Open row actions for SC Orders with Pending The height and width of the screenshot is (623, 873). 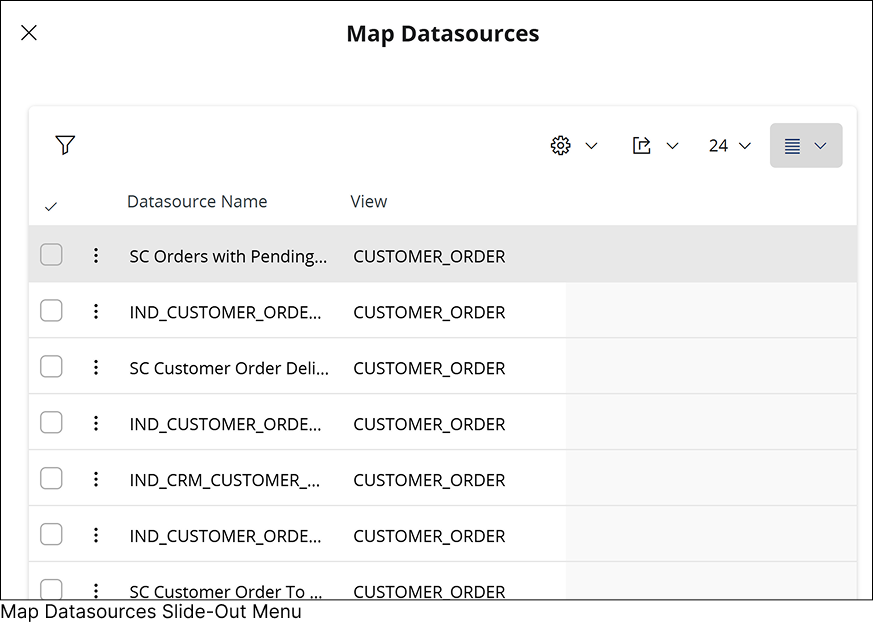coord(96,256)
